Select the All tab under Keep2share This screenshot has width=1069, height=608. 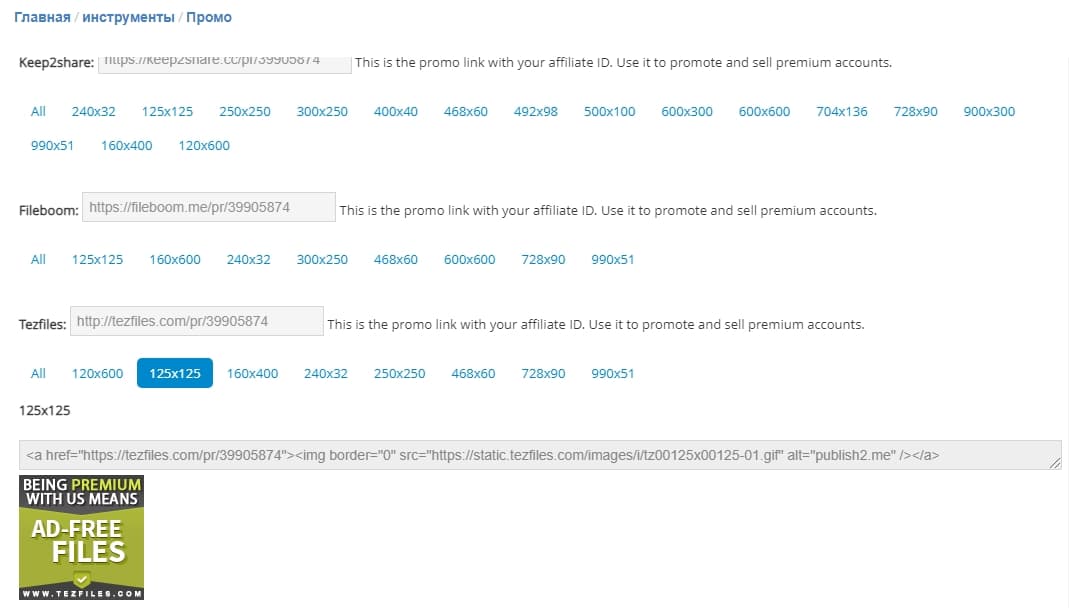pyautogui.click(x=38, y=111)
